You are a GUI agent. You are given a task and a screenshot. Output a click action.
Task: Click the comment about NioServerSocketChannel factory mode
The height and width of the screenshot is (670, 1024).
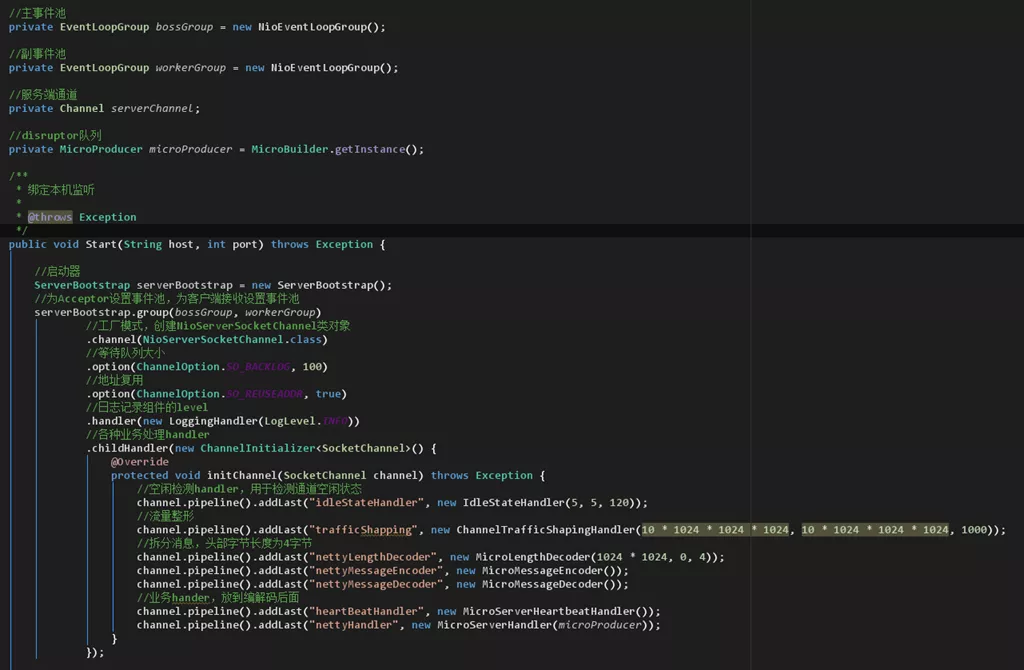pos(217,326)
